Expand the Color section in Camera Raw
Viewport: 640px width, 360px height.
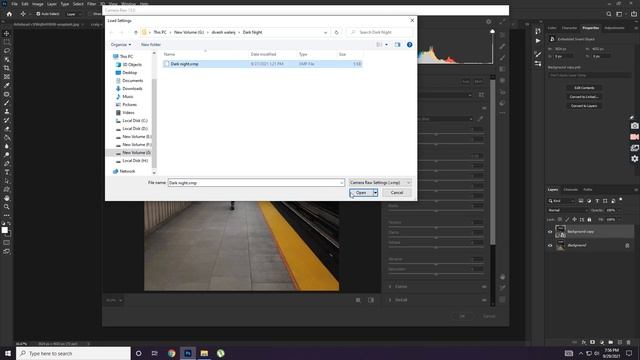pos(390,287)
